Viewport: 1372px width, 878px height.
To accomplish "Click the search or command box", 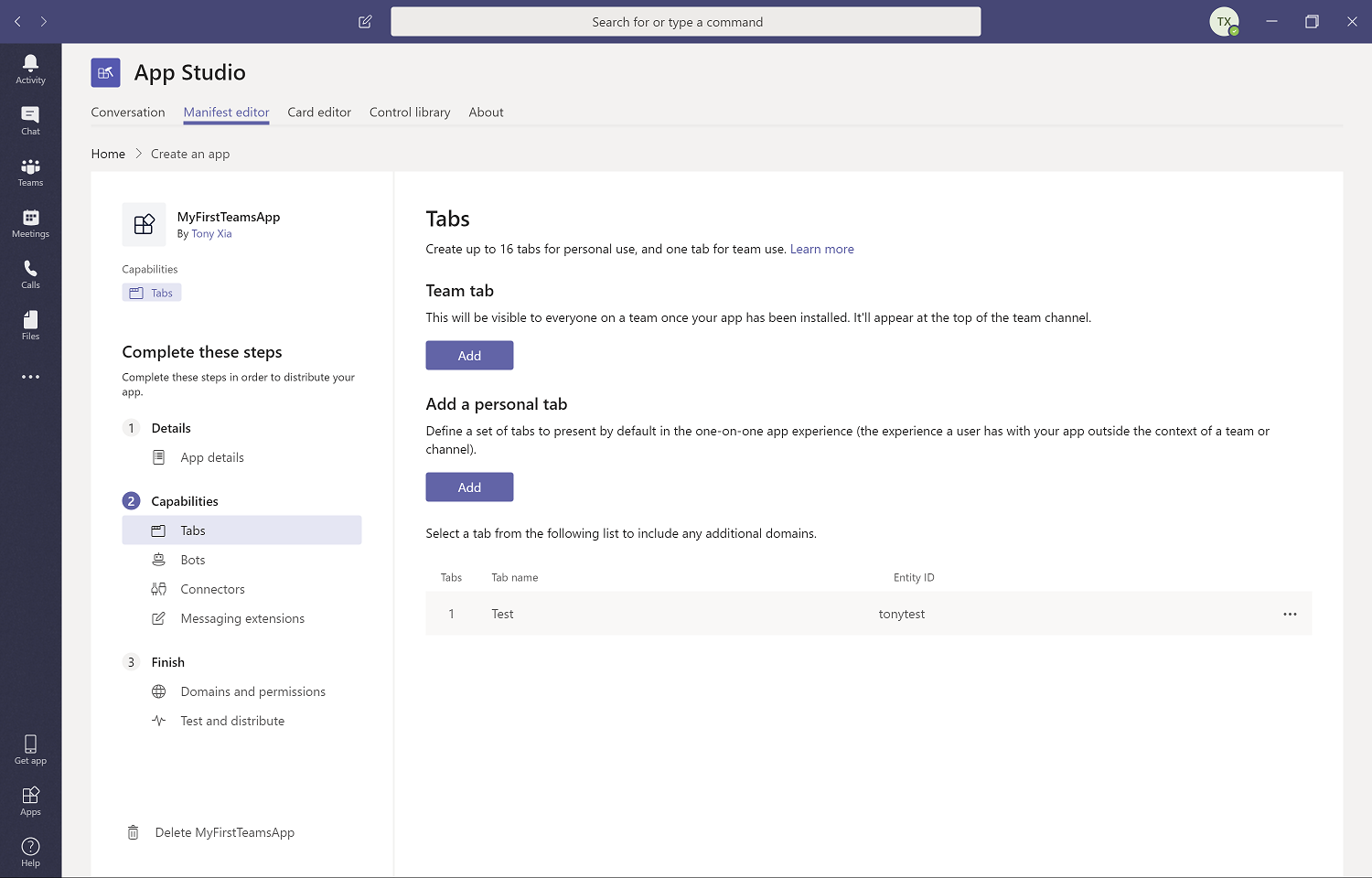I will (686, 22).
